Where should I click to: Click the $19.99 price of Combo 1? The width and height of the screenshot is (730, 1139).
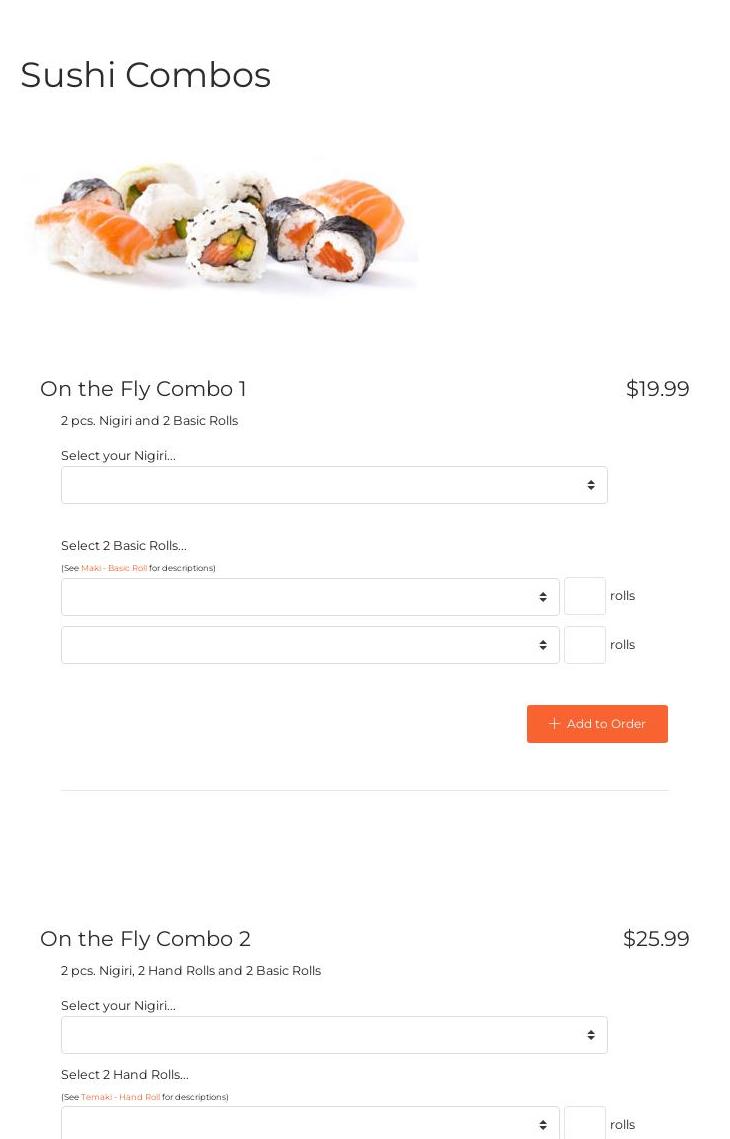pyautogui.click(x=657, y=389)
